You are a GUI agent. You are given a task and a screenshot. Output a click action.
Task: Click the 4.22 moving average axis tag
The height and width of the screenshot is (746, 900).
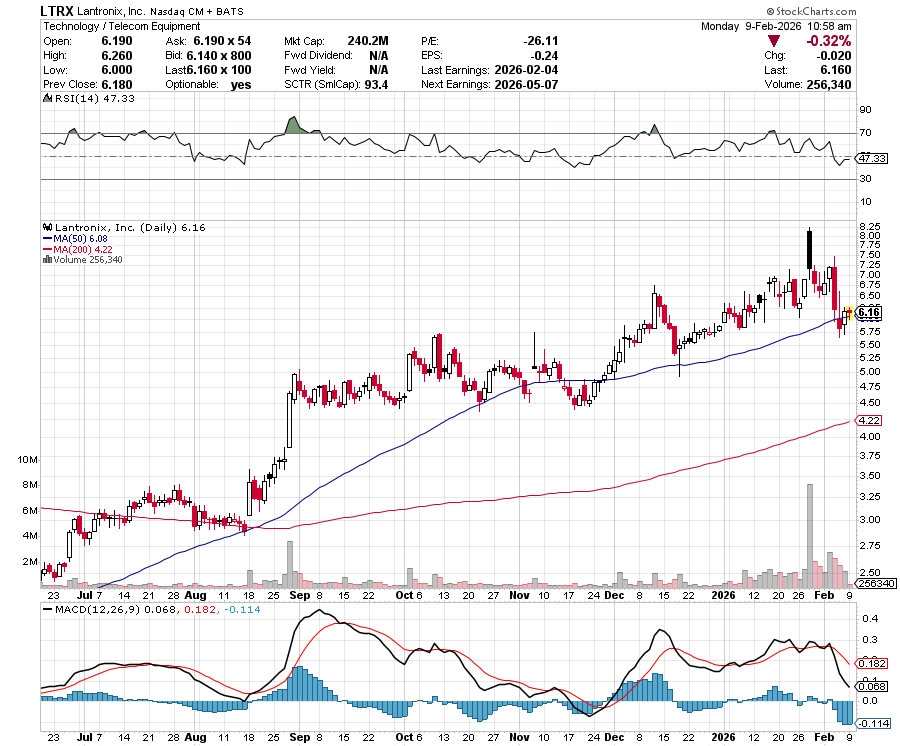(x=869, y=421)
